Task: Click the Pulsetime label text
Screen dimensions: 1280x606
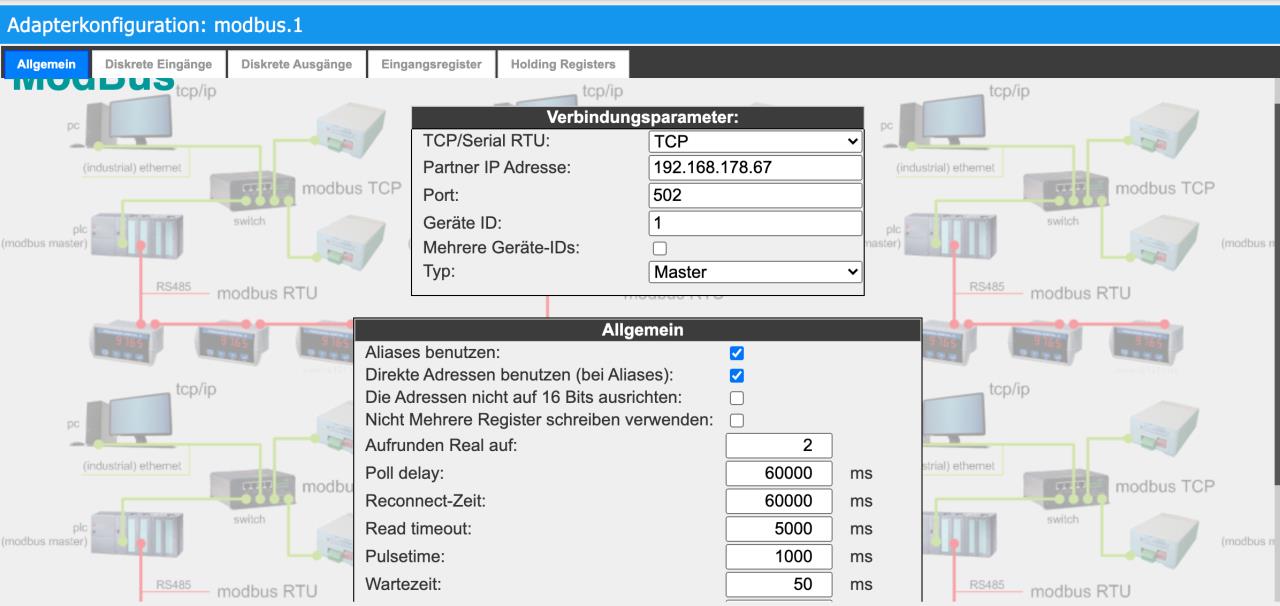Action: pyautogui.click(x=404, y=557)
